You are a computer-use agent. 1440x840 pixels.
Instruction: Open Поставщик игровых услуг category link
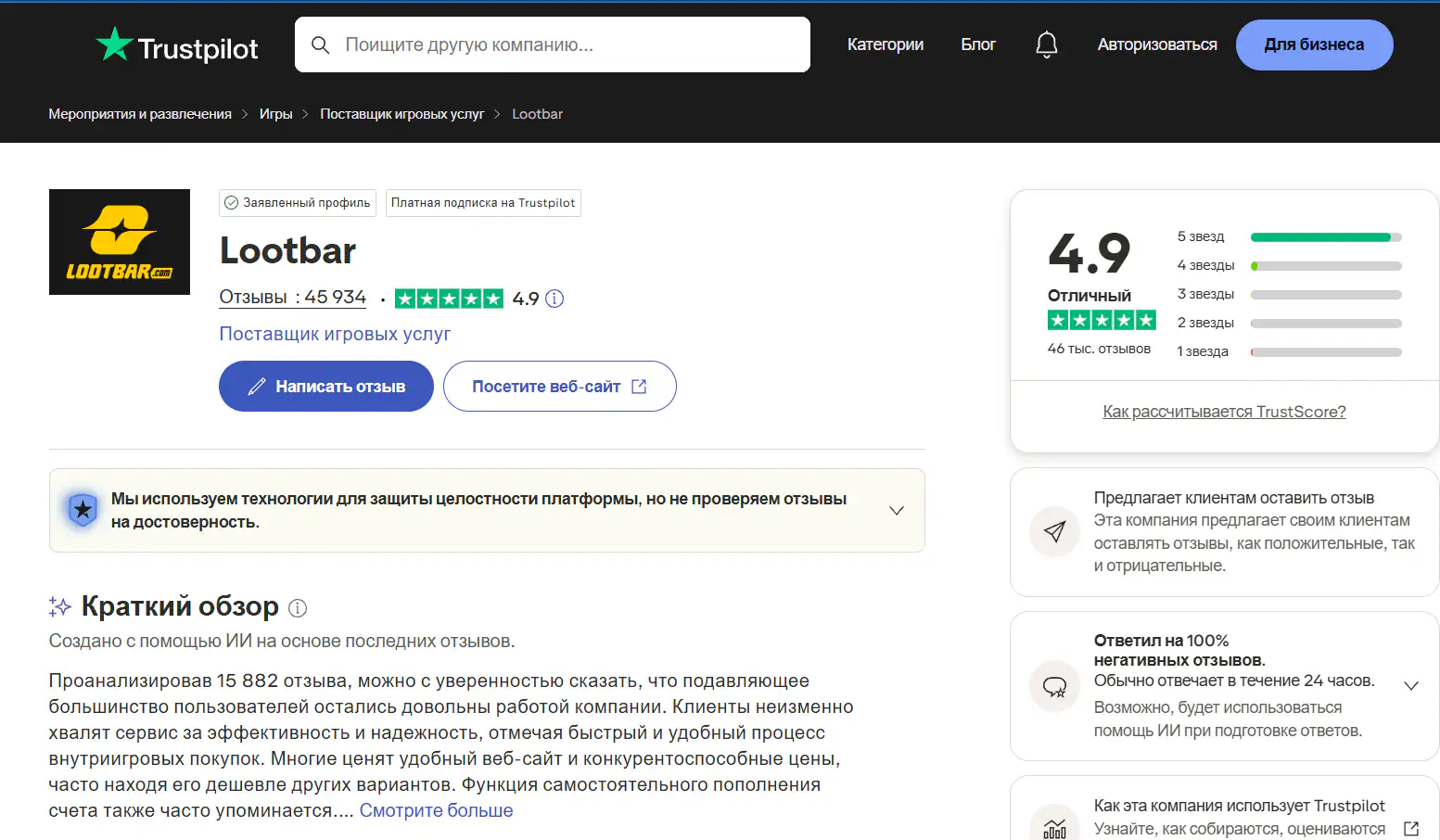click(x=335, y=334)
